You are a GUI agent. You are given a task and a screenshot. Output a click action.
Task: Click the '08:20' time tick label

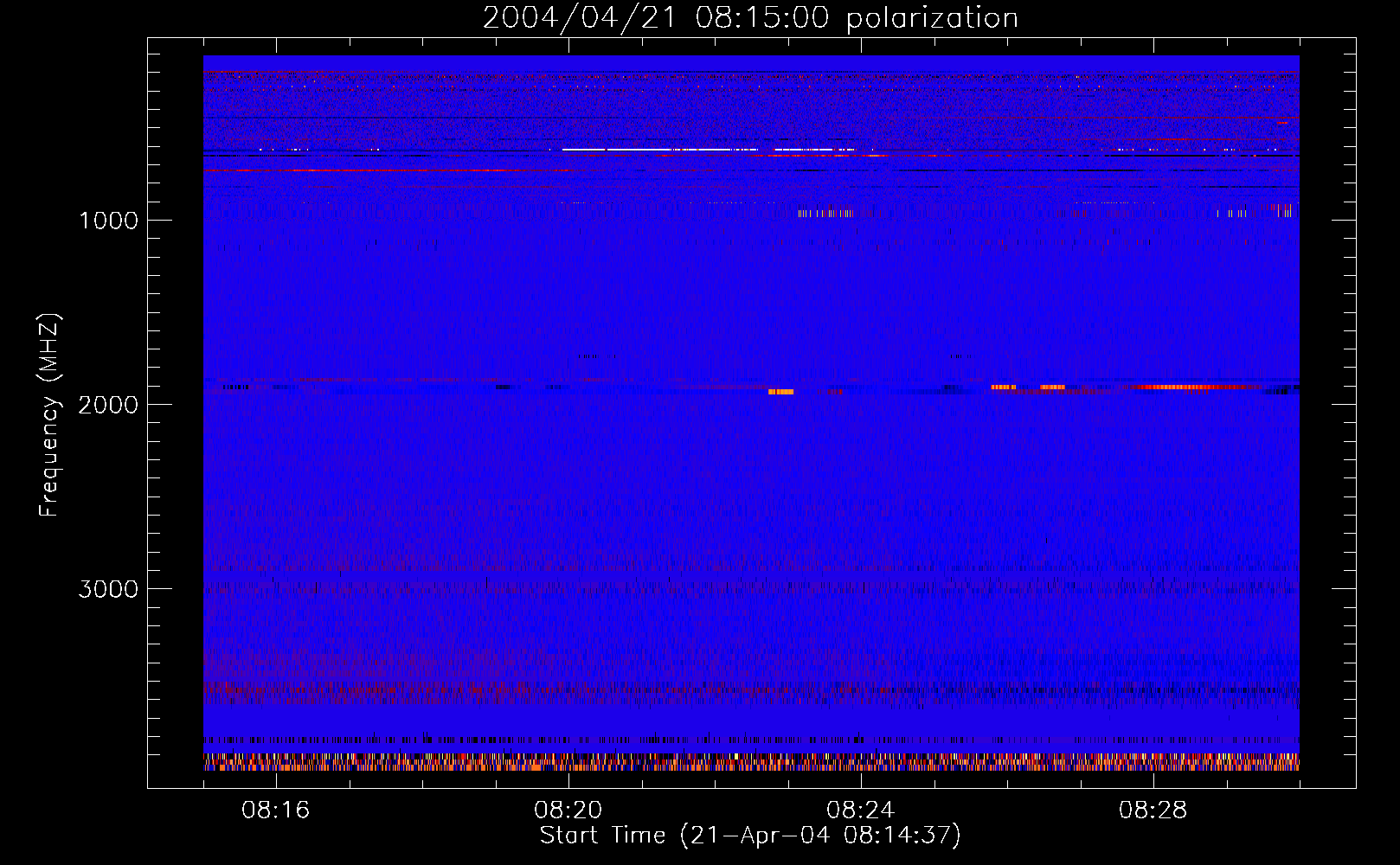(568, 811)
